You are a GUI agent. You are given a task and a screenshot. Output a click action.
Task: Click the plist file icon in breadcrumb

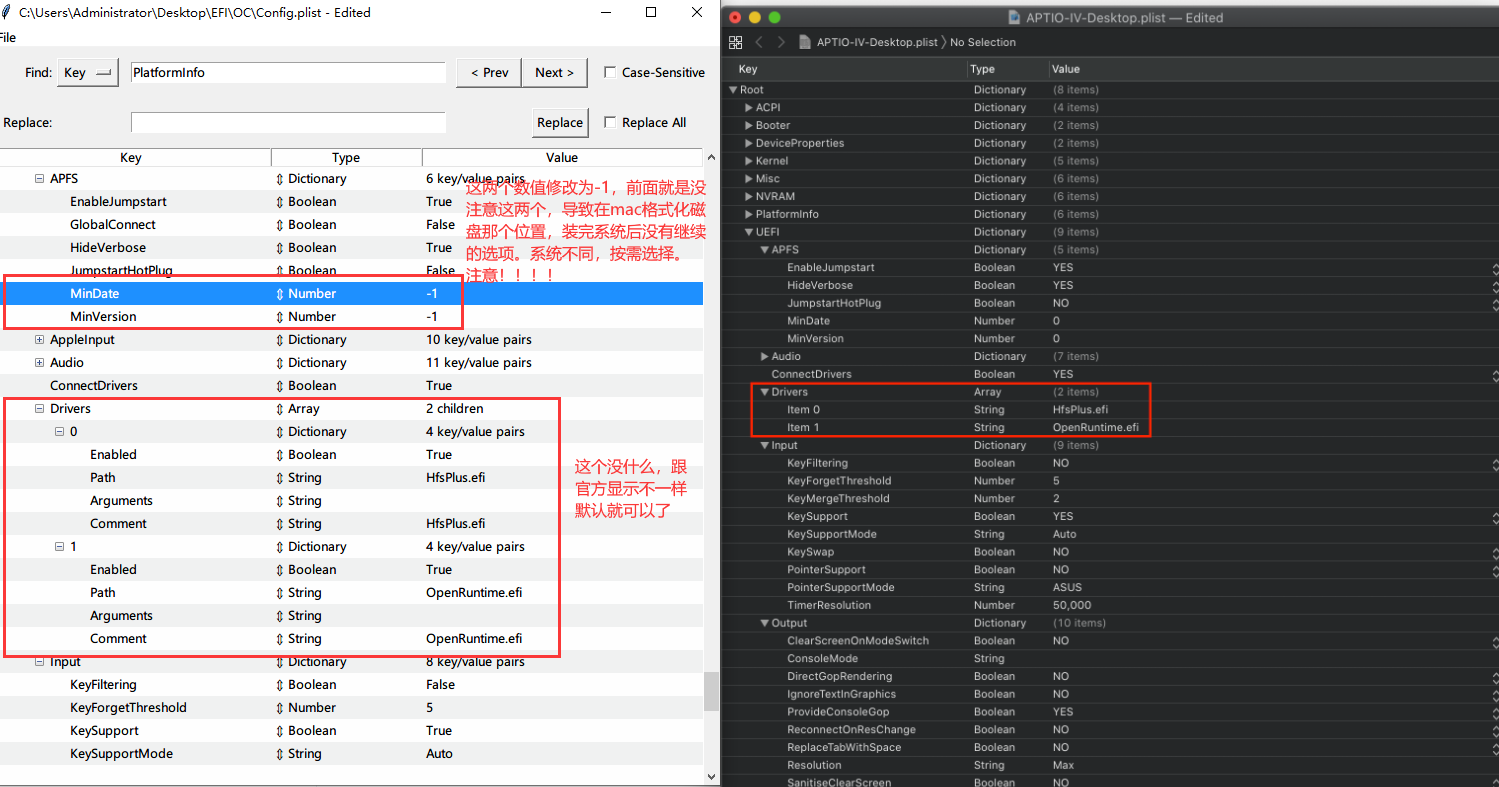click(804, 42)
